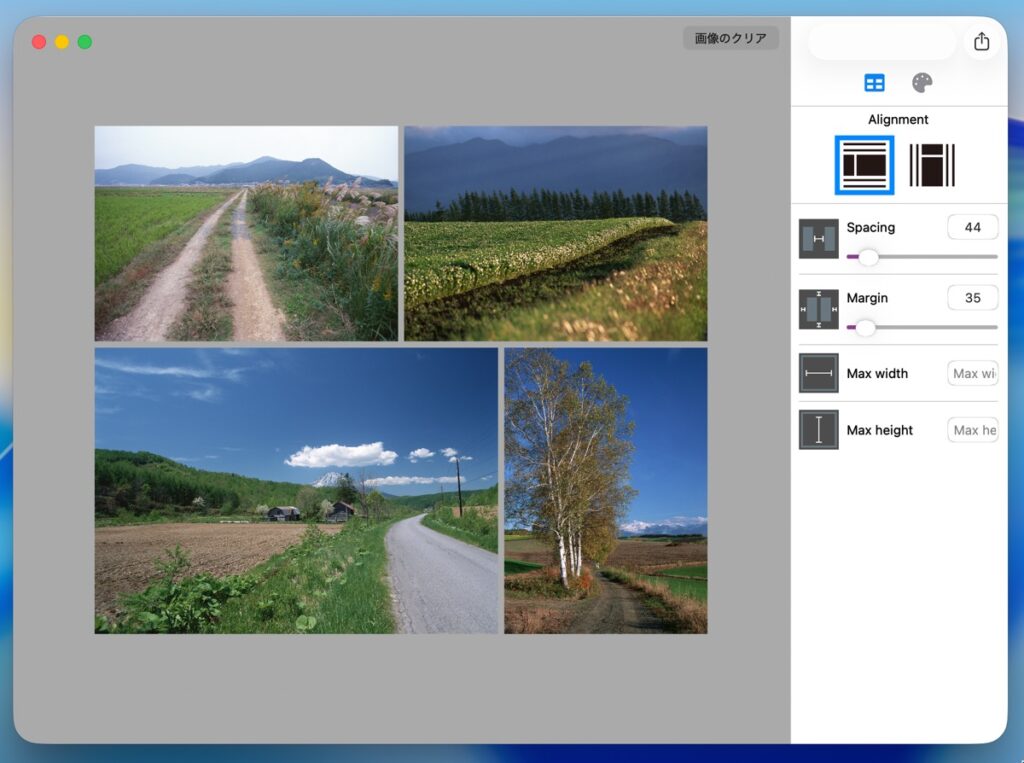Select the dark mountain crop field photo
The height and width of the screenshot is (763, 1024).
[x=555, y=233]
